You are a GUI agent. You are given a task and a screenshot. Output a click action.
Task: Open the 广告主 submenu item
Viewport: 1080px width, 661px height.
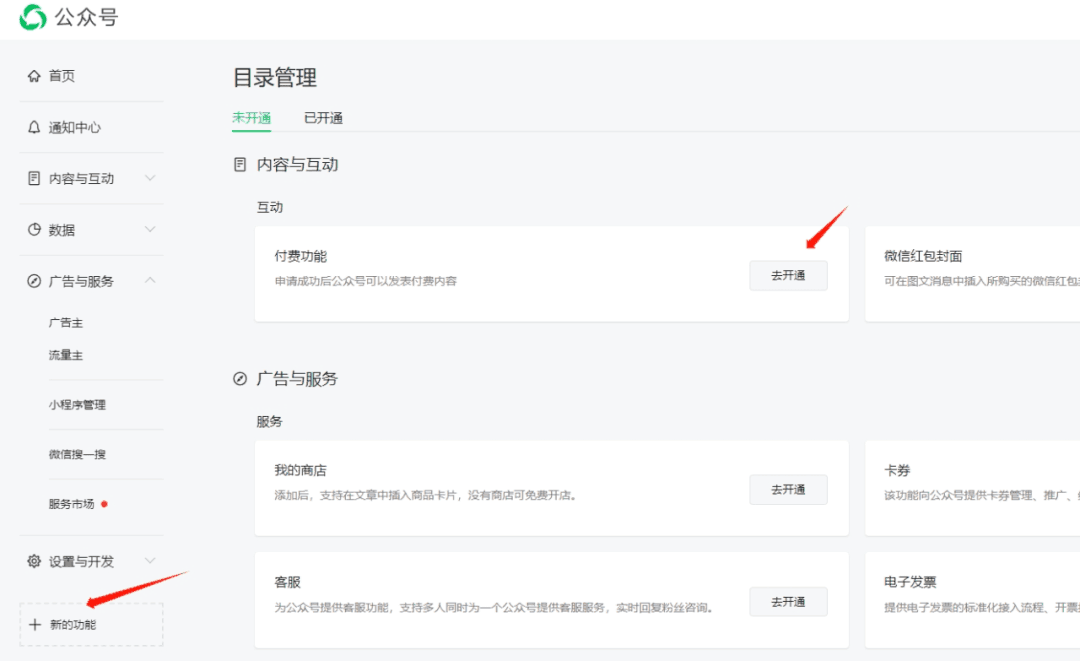65,322
